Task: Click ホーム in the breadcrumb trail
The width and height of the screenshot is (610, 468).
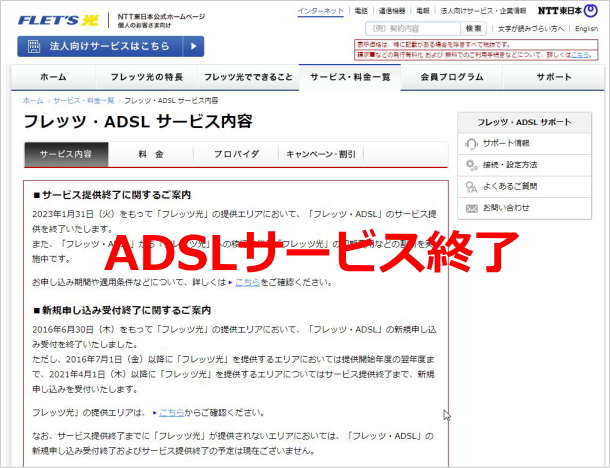Action: 33,101
